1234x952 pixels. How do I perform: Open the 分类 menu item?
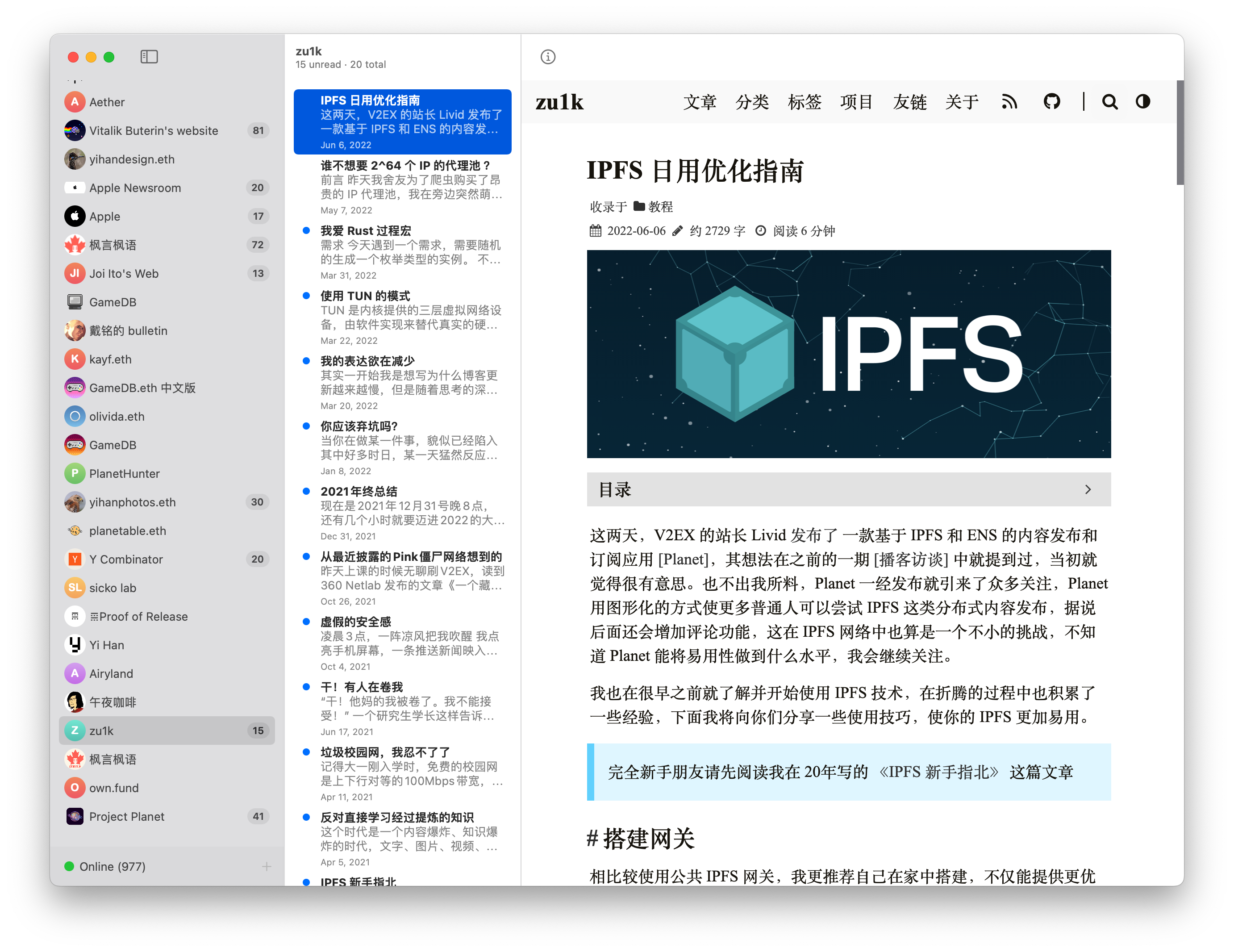[x=752, y=102]
